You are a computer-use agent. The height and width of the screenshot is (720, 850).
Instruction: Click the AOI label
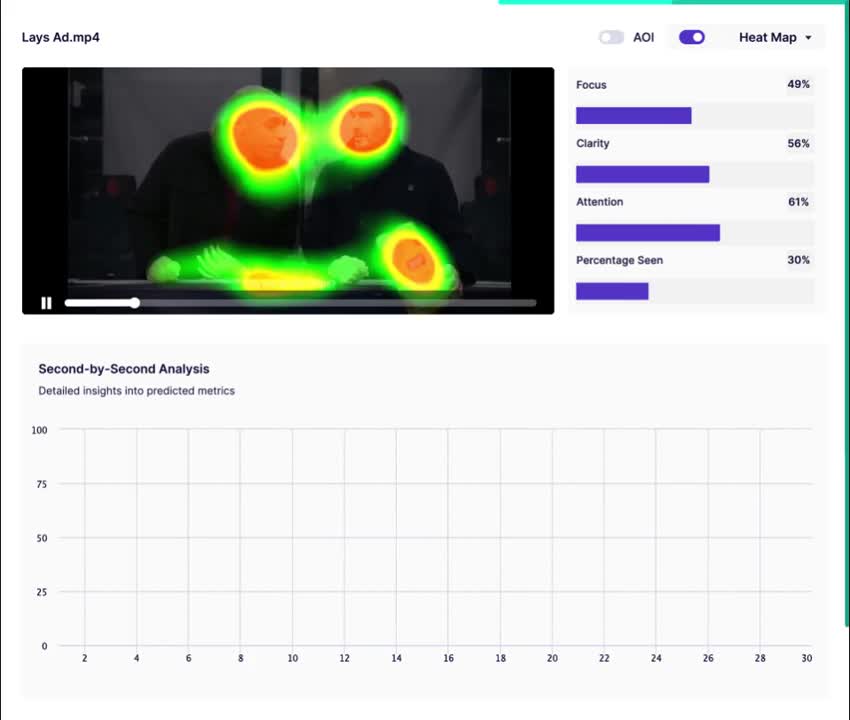point(643,37)
